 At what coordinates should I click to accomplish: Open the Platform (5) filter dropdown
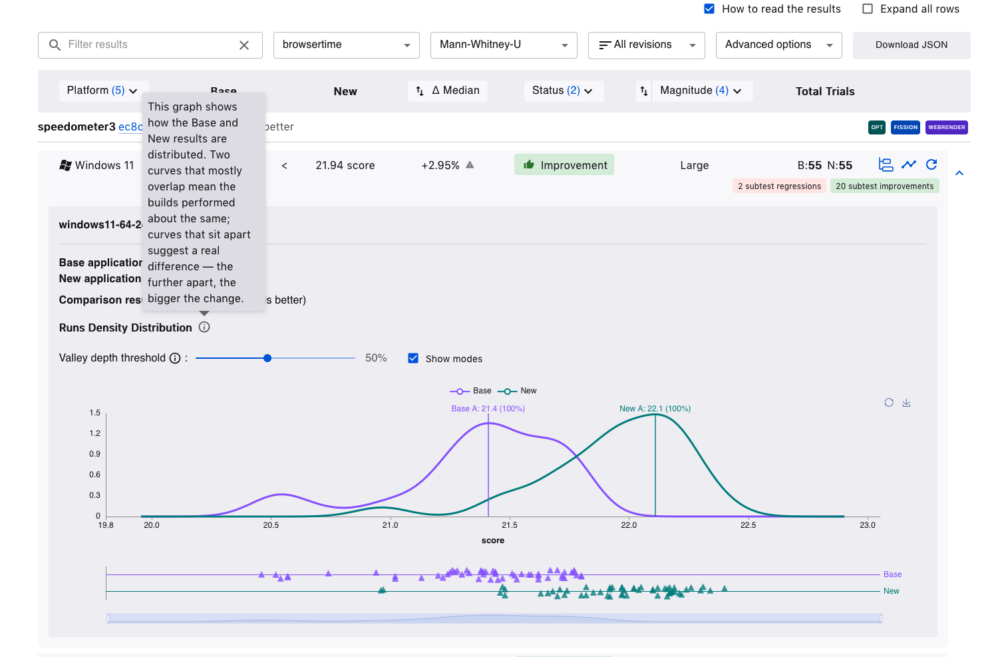[102, 91]
